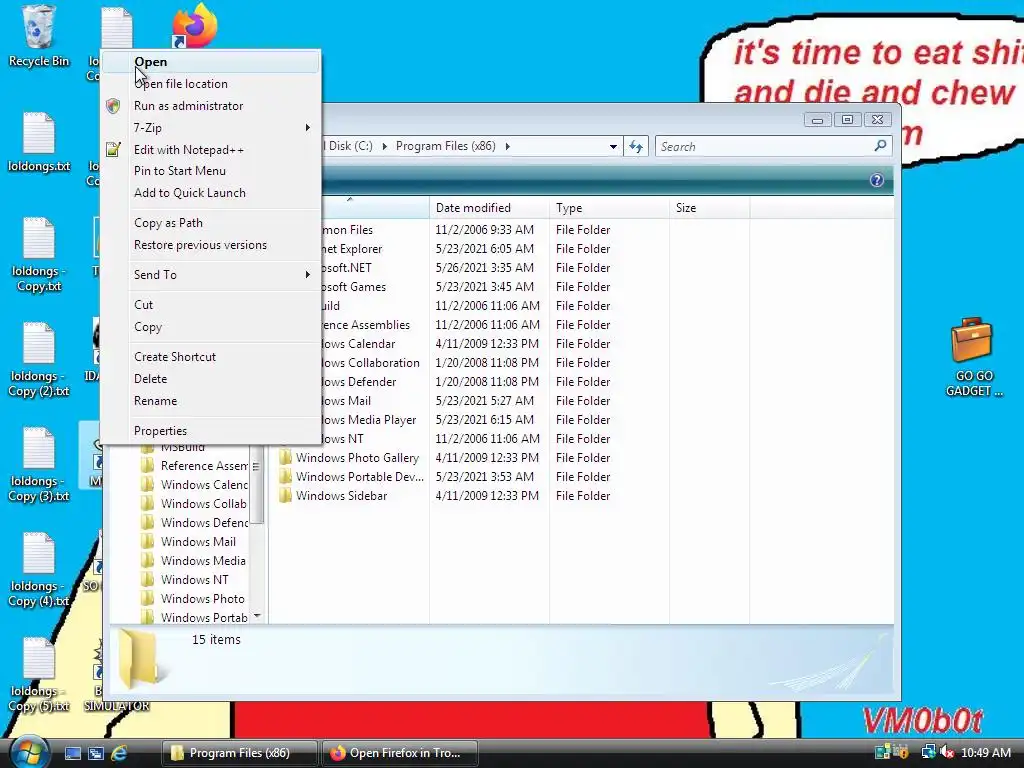Open address bar history dropdown arrow
Image resolution: width=1024 pixels, height=768 pixels.
[x=613, y=146]
